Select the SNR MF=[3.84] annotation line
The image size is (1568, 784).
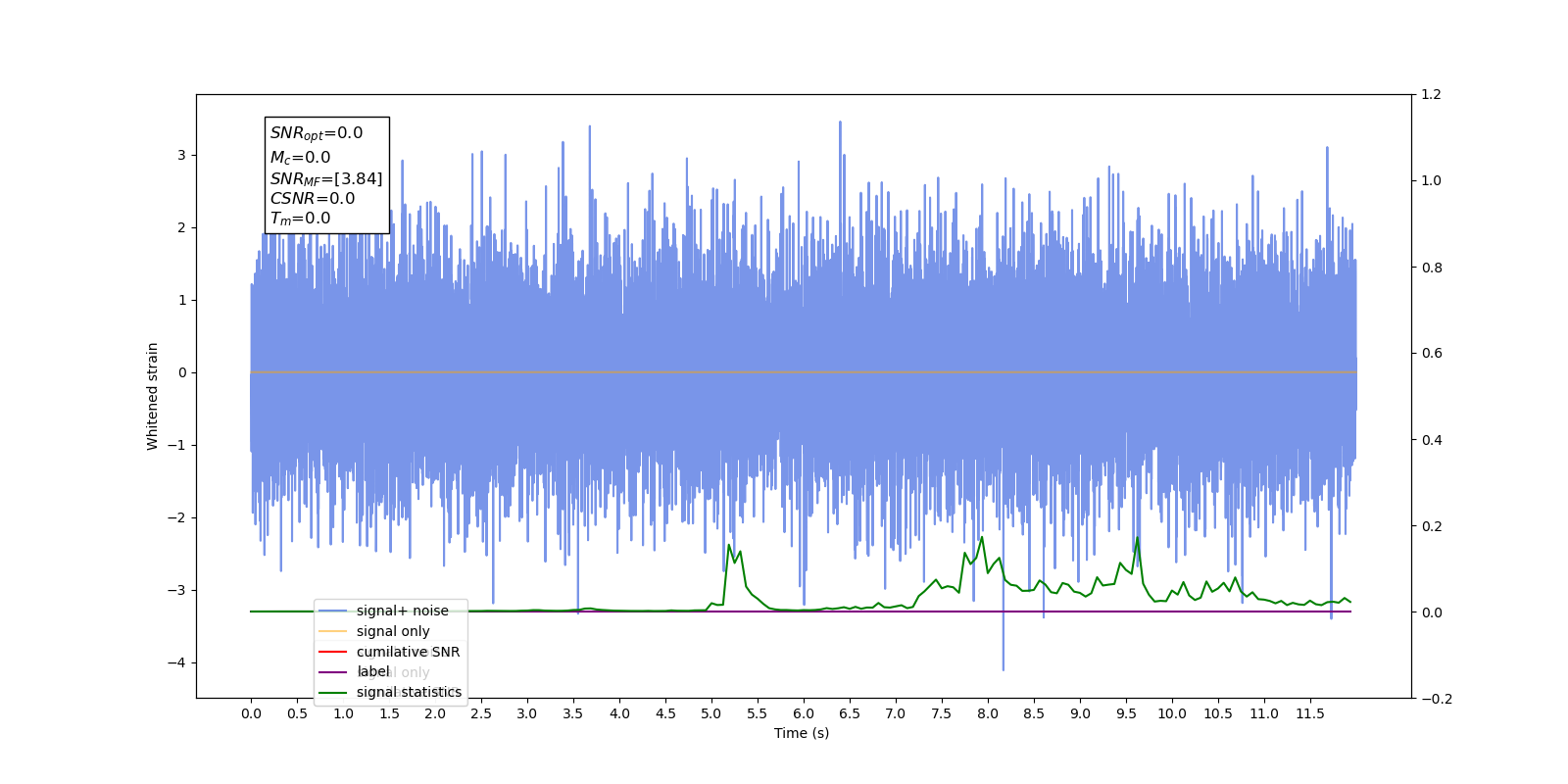(x=326, y=178)
